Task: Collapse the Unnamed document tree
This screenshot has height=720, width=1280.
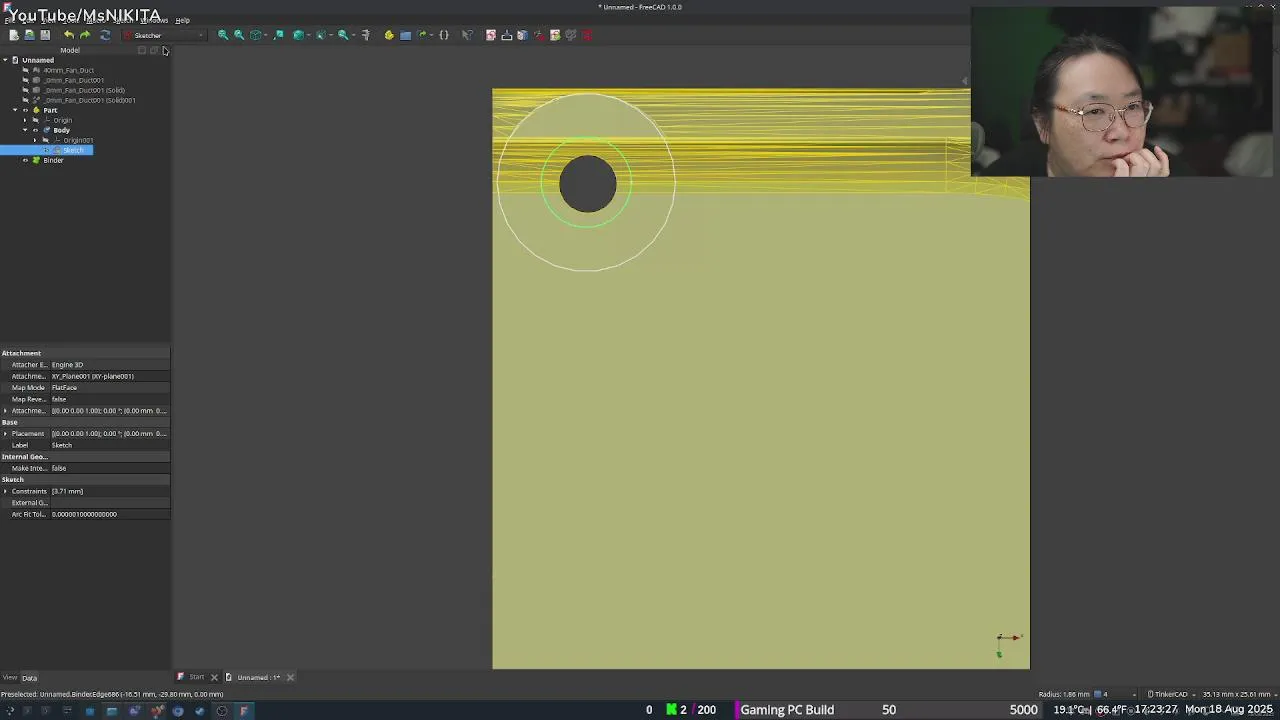Action: [x=5, y=60]
